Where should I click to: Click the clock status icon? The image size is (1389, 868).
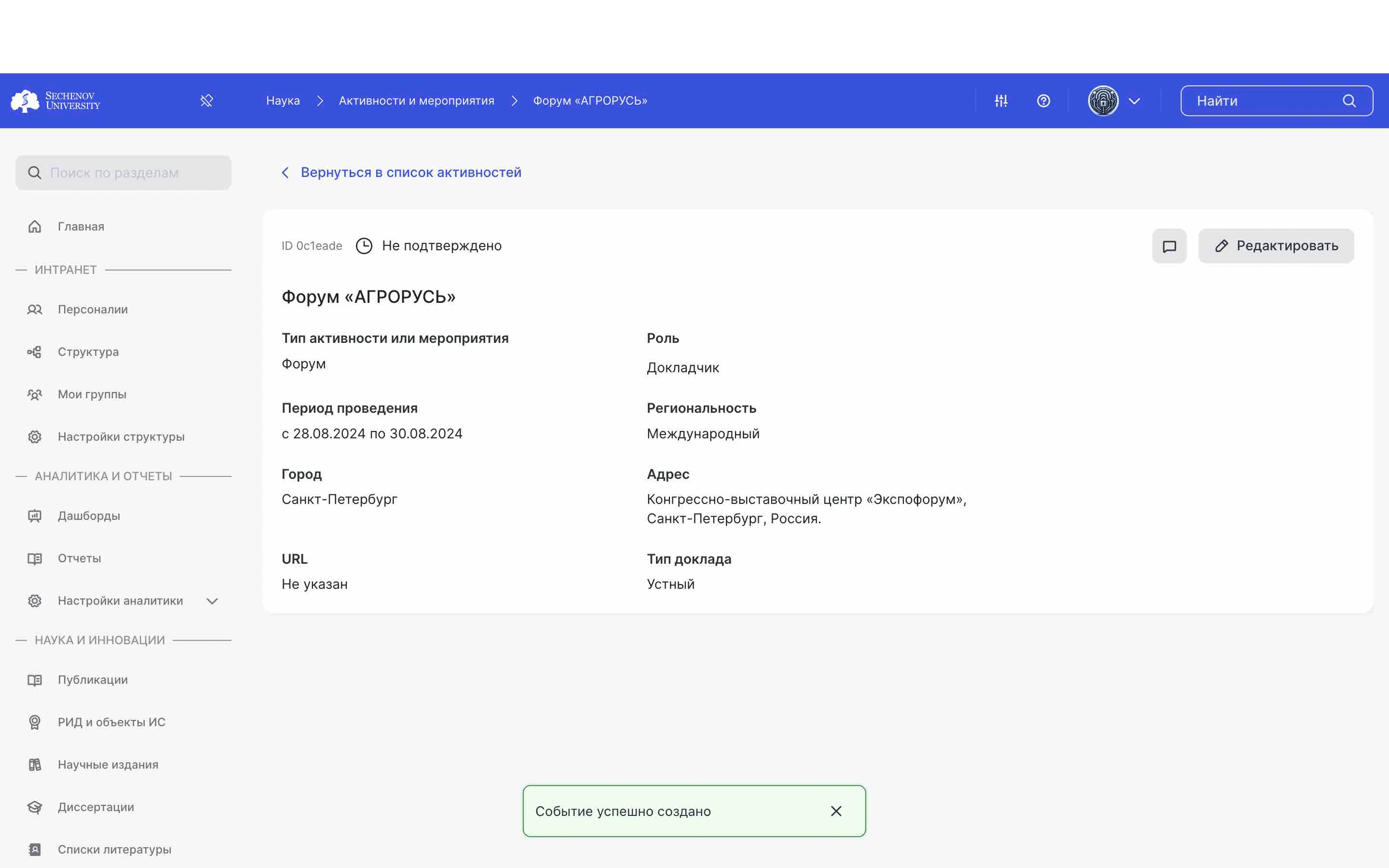point(364,246)
